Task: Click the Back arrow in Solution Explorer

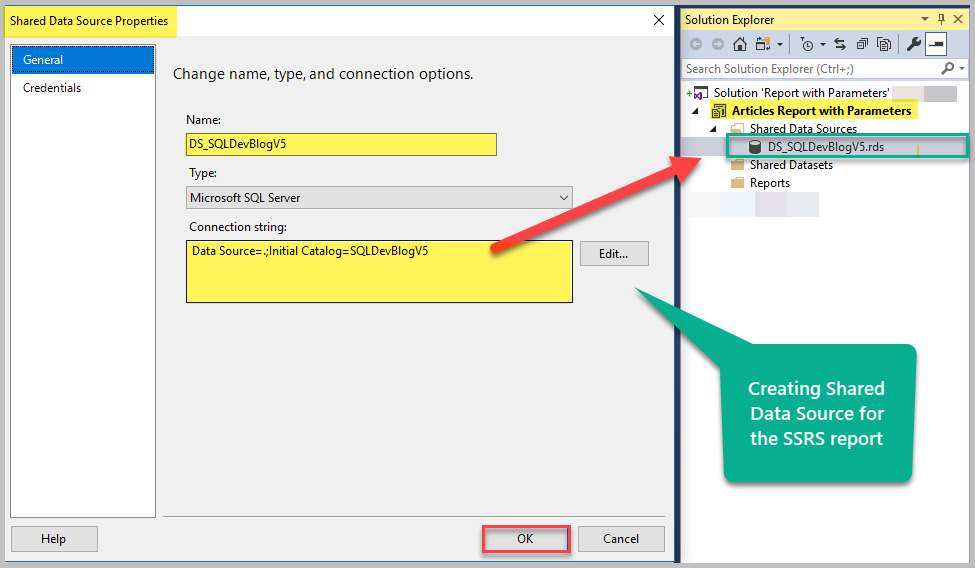Action: tap(696, 44)
